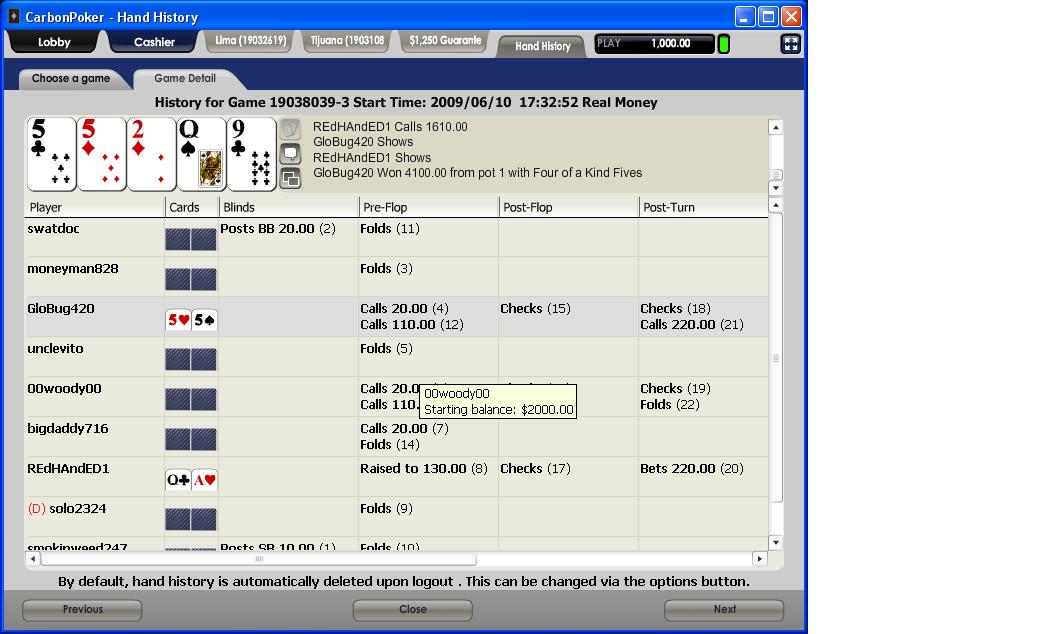Click the horizontal scrollbar thumb
Image resolution: width=1048 pixels, height=634 pixels.
(x=259, y=559)
